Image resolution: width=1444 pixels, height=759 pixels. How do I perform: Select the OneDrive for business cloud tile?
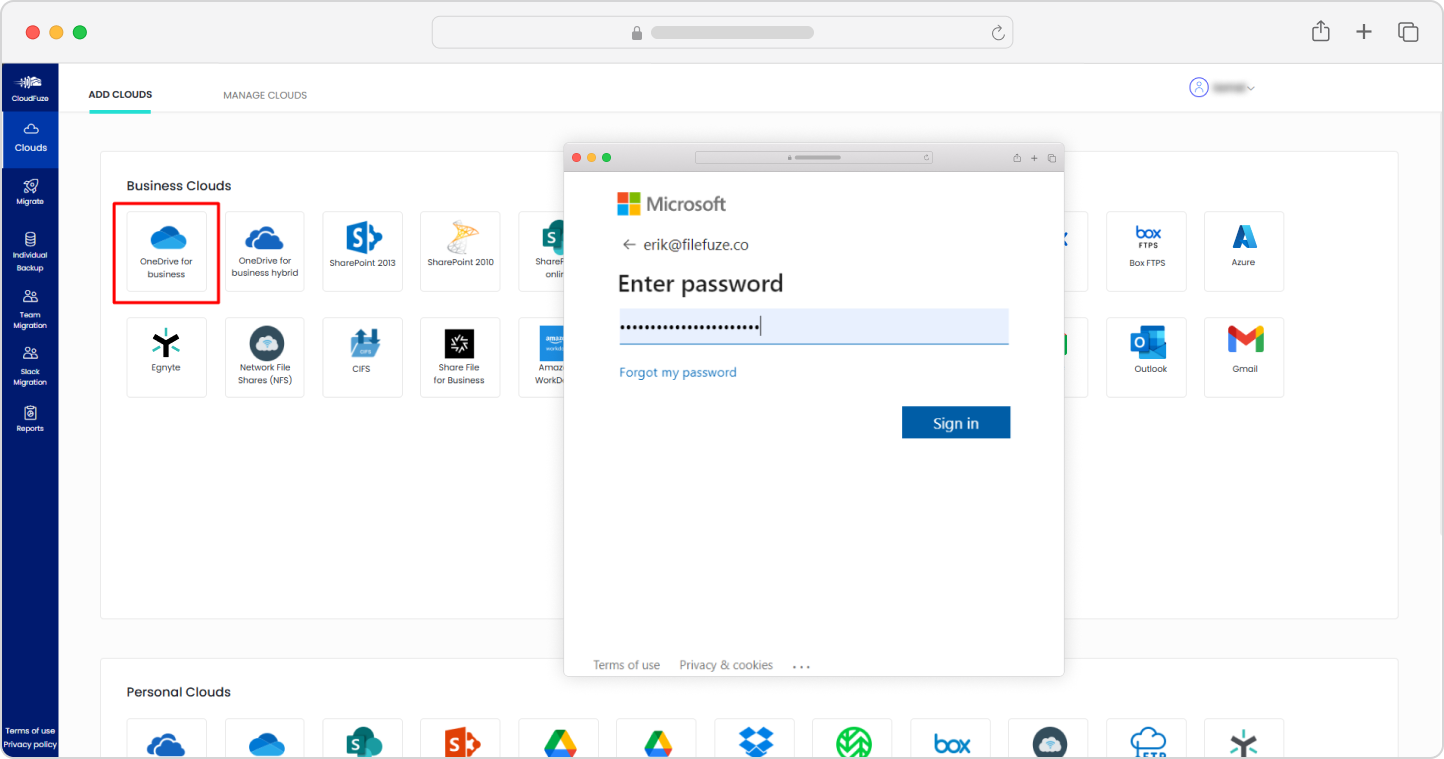pos(166,252)
